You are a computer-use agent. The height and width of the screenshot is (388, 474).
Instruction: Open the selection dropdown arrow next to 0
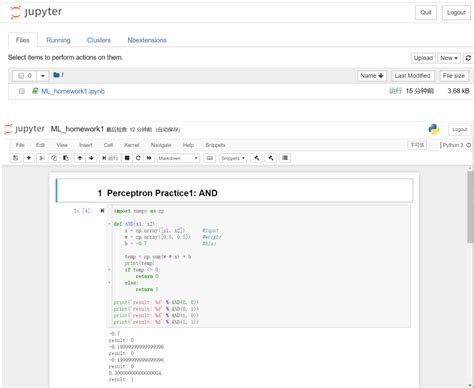(43, 76)
